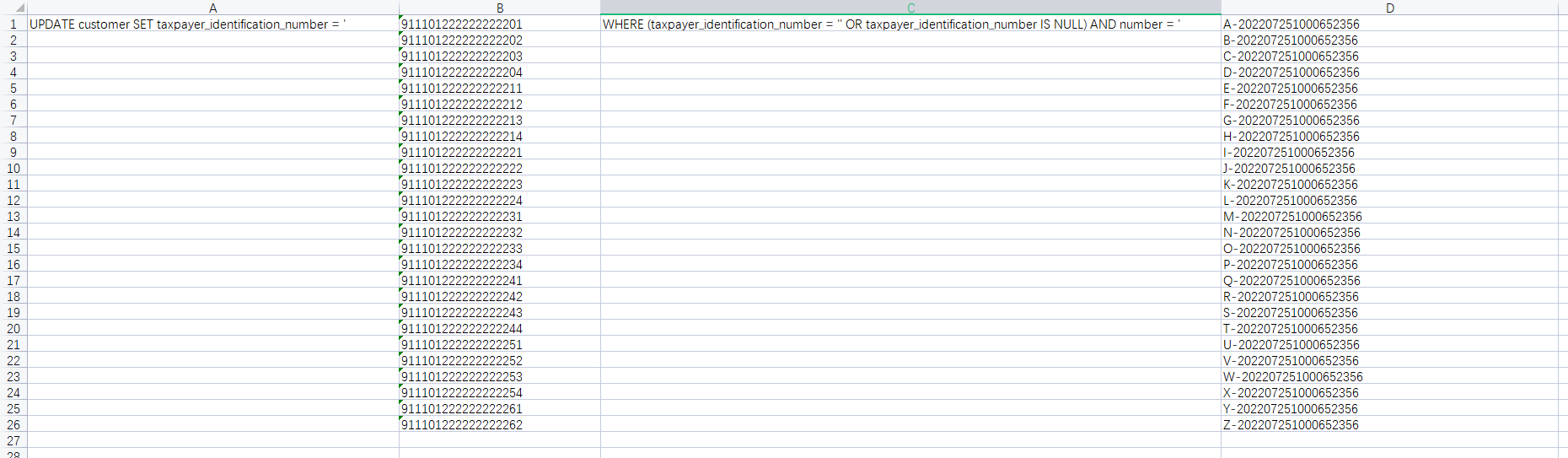
Task: Select cell 911101222222222211
Action: 500,88
